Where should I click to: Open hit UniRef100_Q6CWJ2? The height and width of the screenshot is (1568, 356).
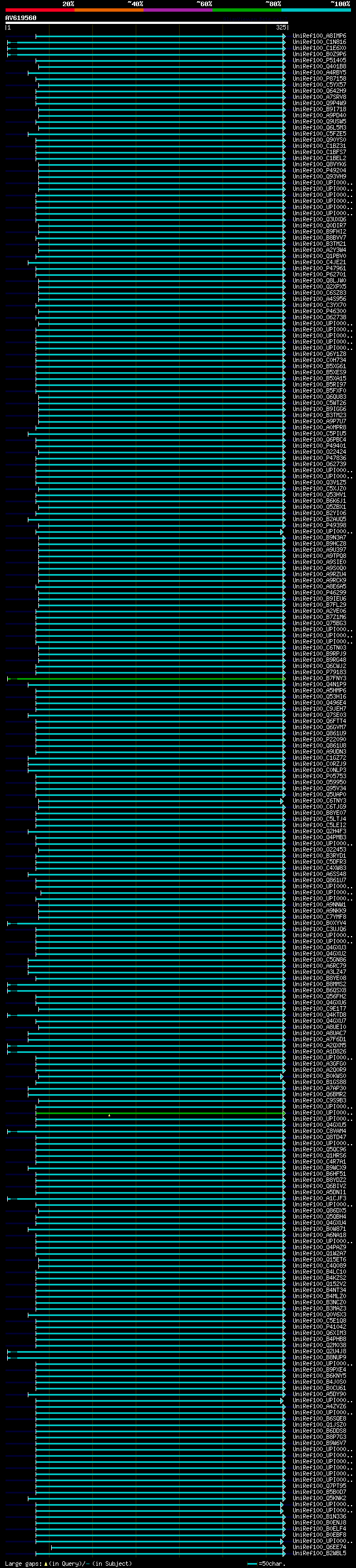click(319, 666)
